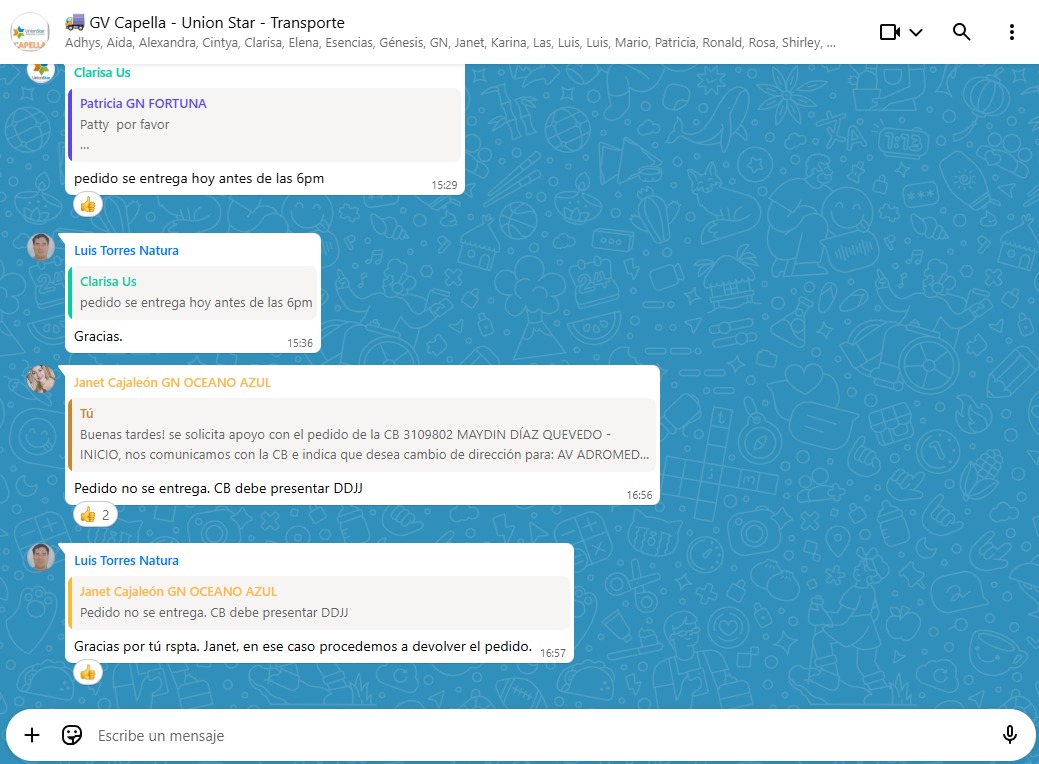
Task: Start a video call in the group
Action: [890, 32]
